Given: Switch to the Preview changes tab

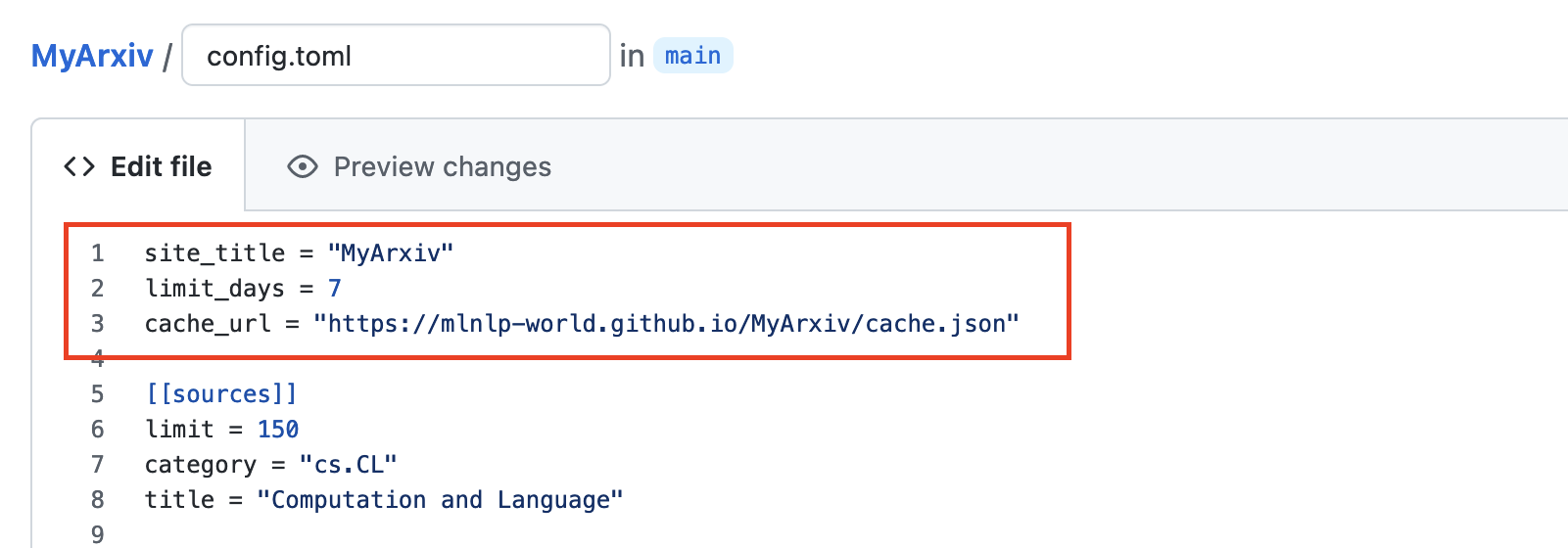Looking at the screenshot, I should [419, 166].
